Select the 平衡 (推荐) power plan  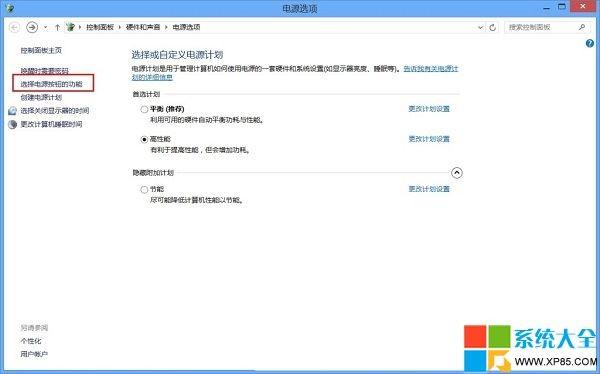pos(144,109)
